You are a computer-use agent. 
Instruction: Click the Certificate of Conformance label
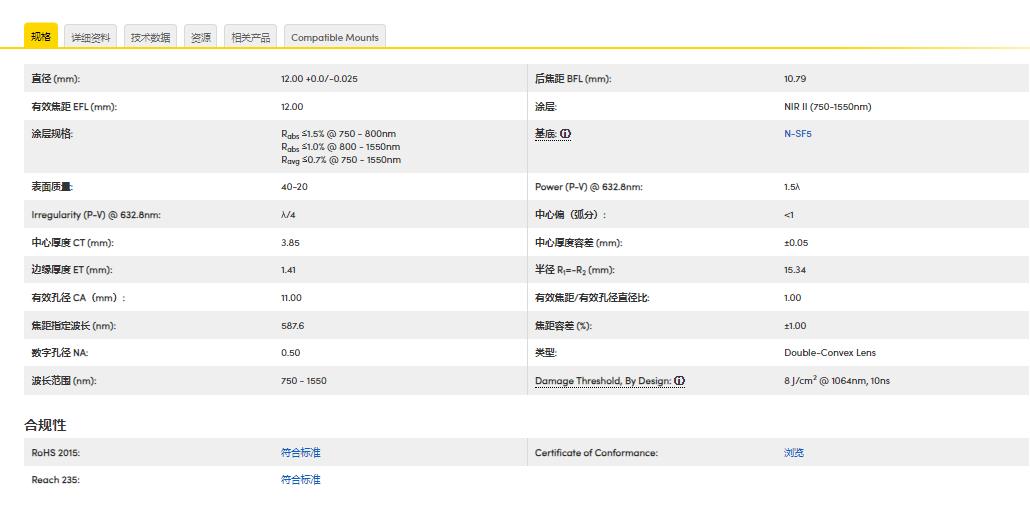click(596, 453)
